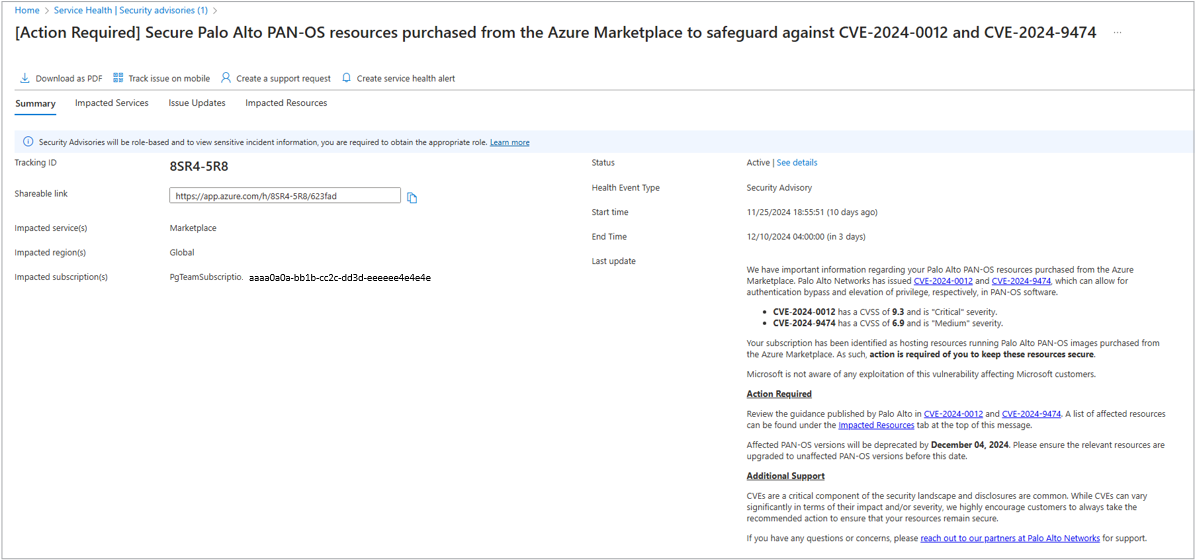Viewport: 1195px width, 560px height.
Task: Click the Create a support request person icon
Action: point(226,78)
